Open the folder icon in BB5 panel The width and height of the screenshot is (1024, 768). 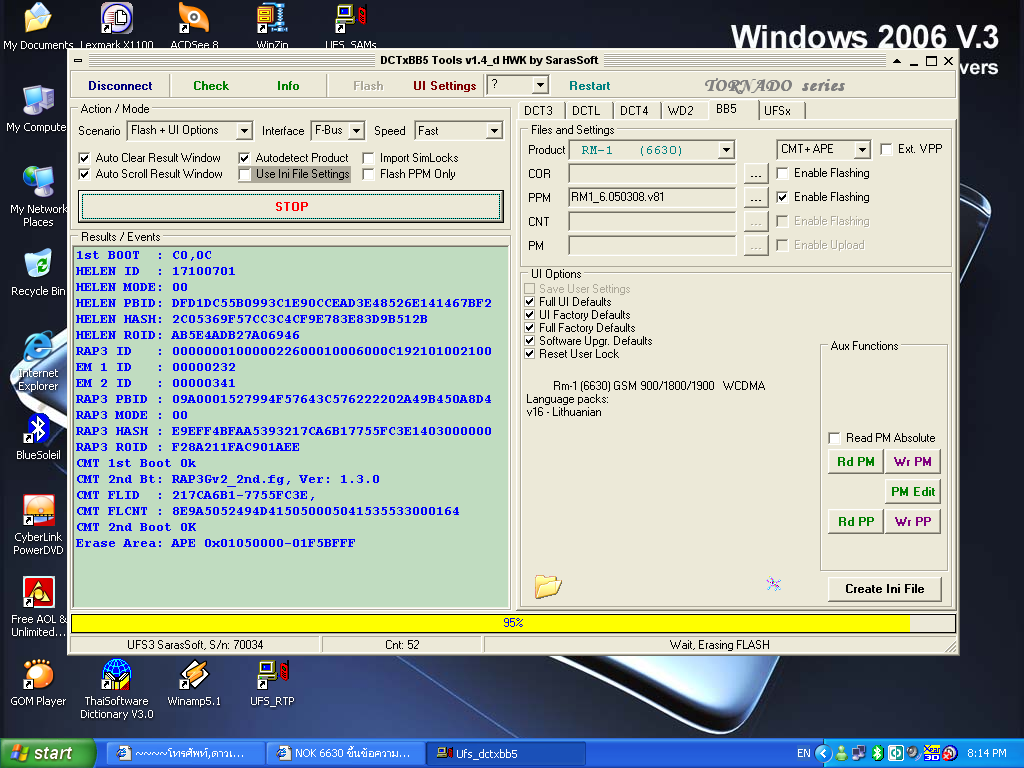(x=547, y=586)
